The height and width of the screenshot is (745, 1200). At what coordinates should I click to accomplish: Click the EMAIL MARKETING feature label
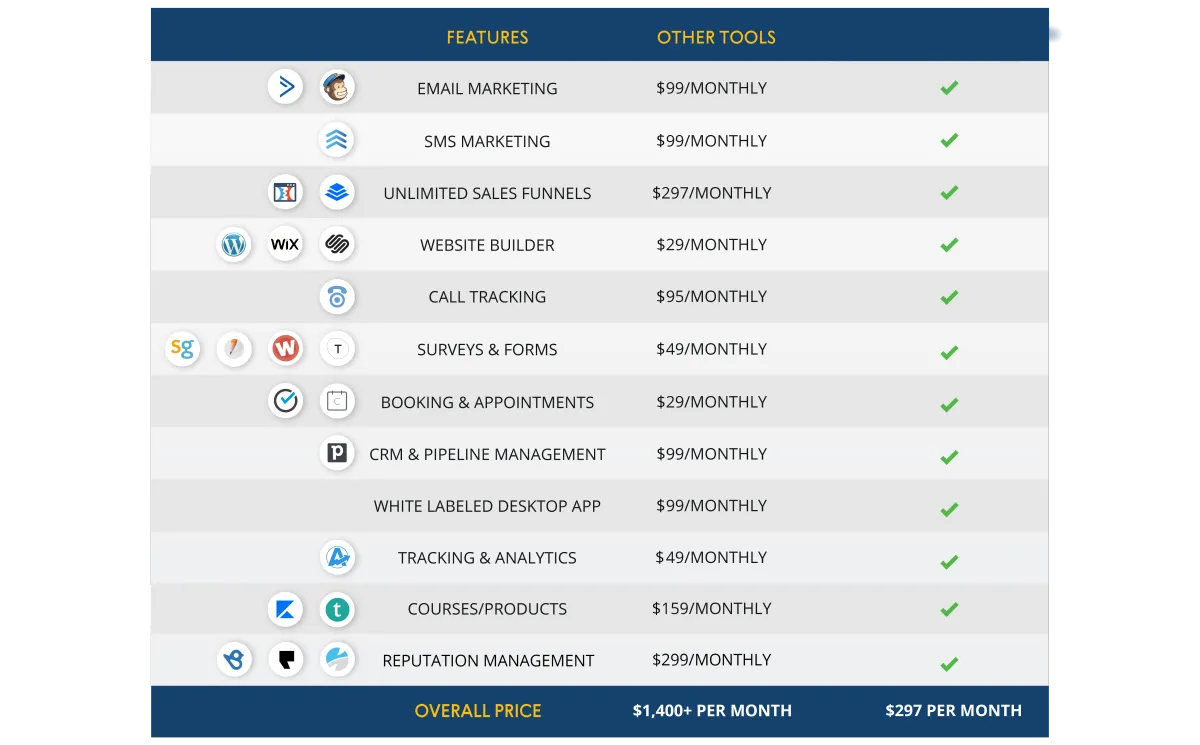pyautogui.click(x=487, y=88)
